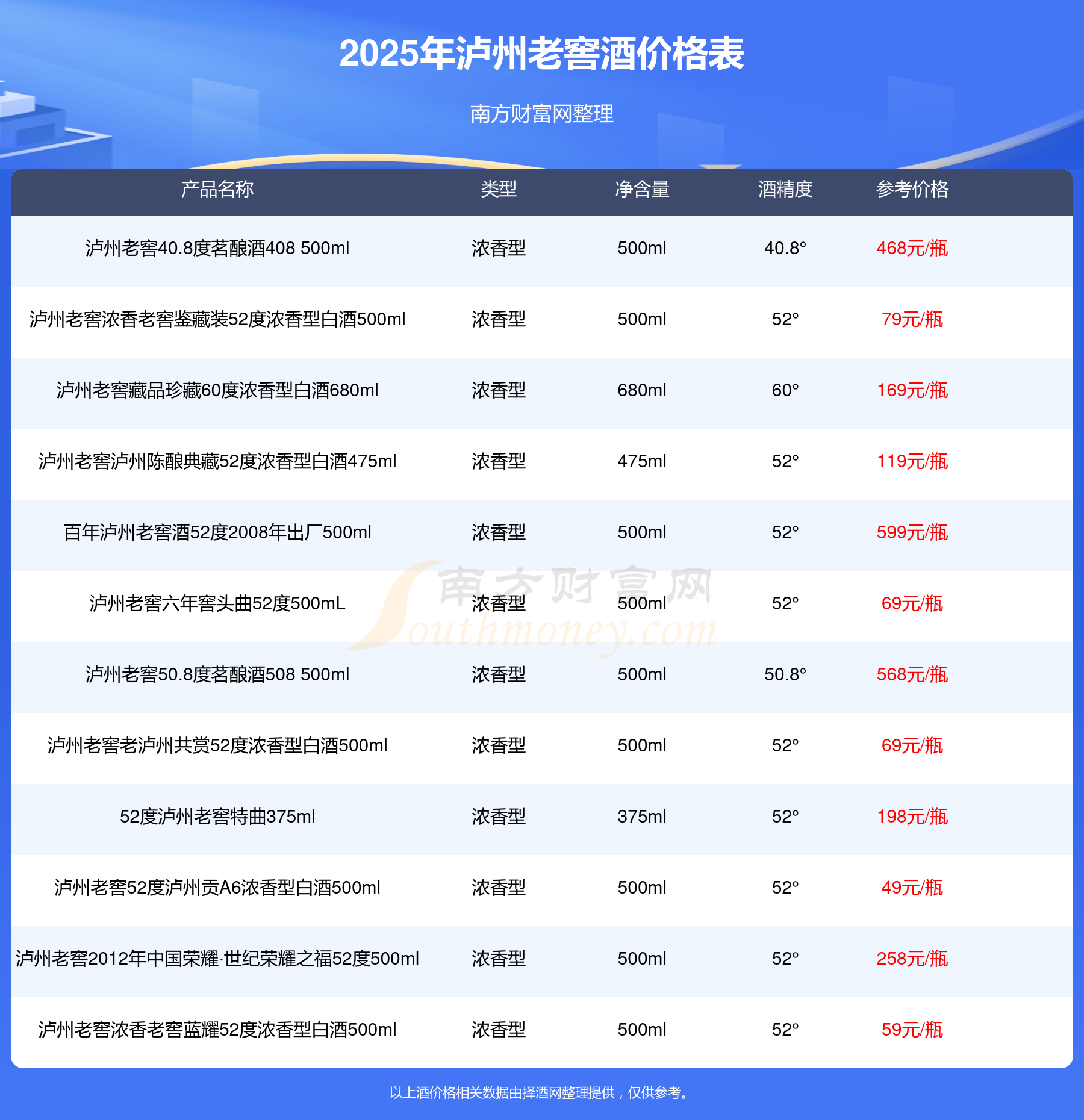Select the "净含量" column header
The height and width of the screenshot is (1120, 1084).
pos(642,189)
